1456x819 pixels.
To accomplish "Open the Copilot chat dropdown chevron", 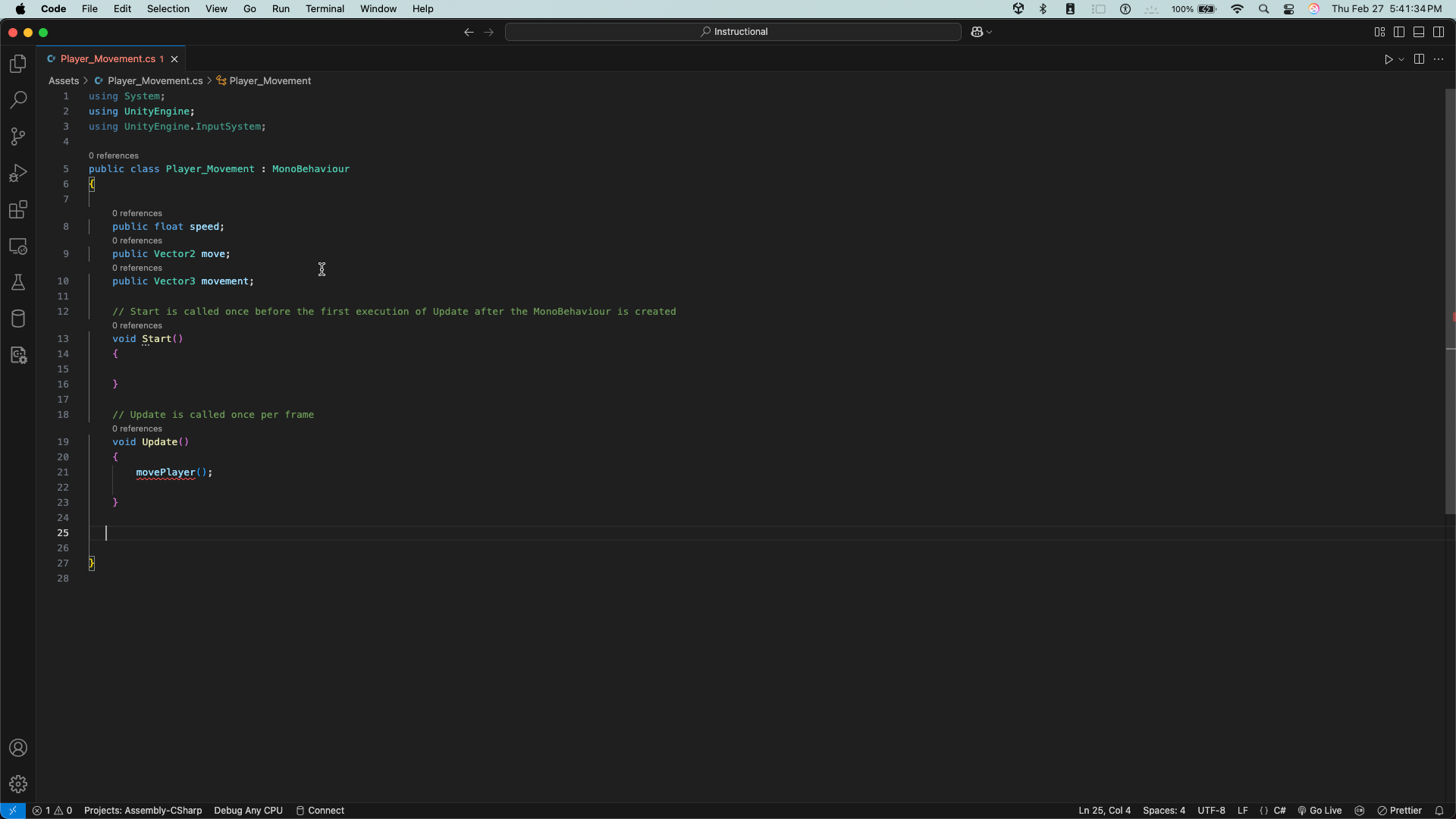I will coord(989,32).
